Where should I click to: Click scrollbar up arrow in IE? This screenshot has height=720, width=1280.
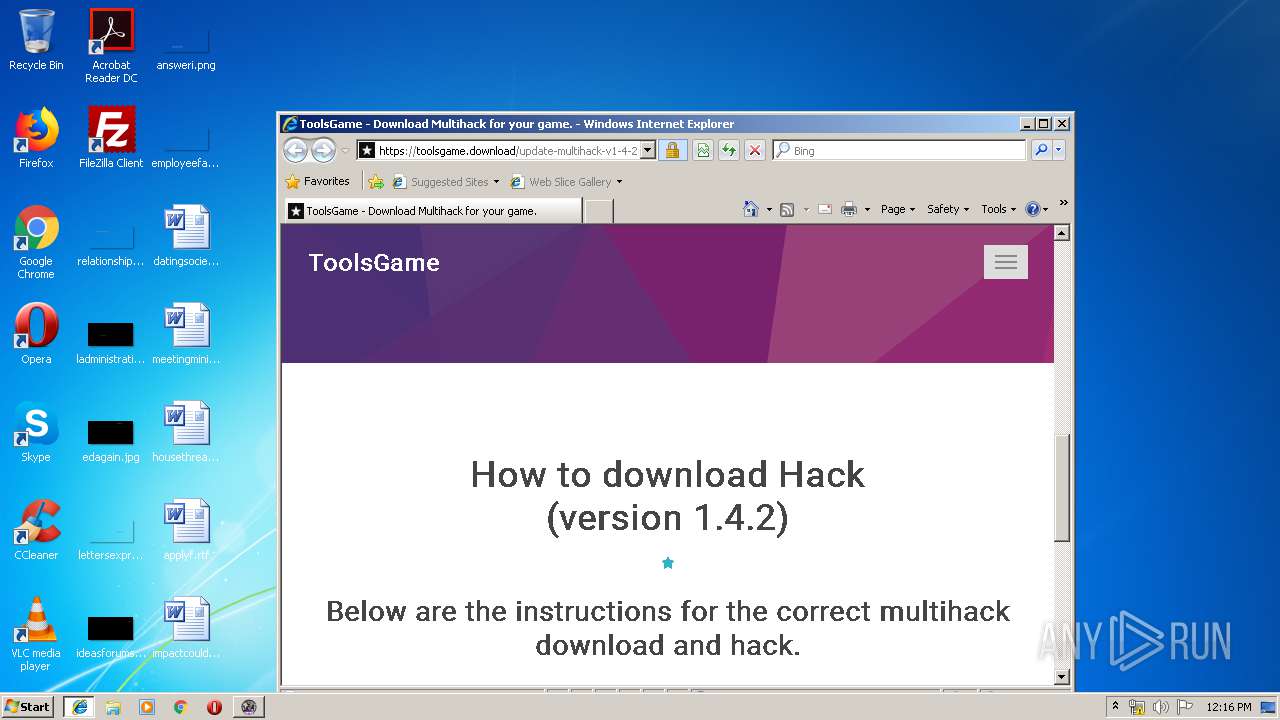click(1062, 232)
